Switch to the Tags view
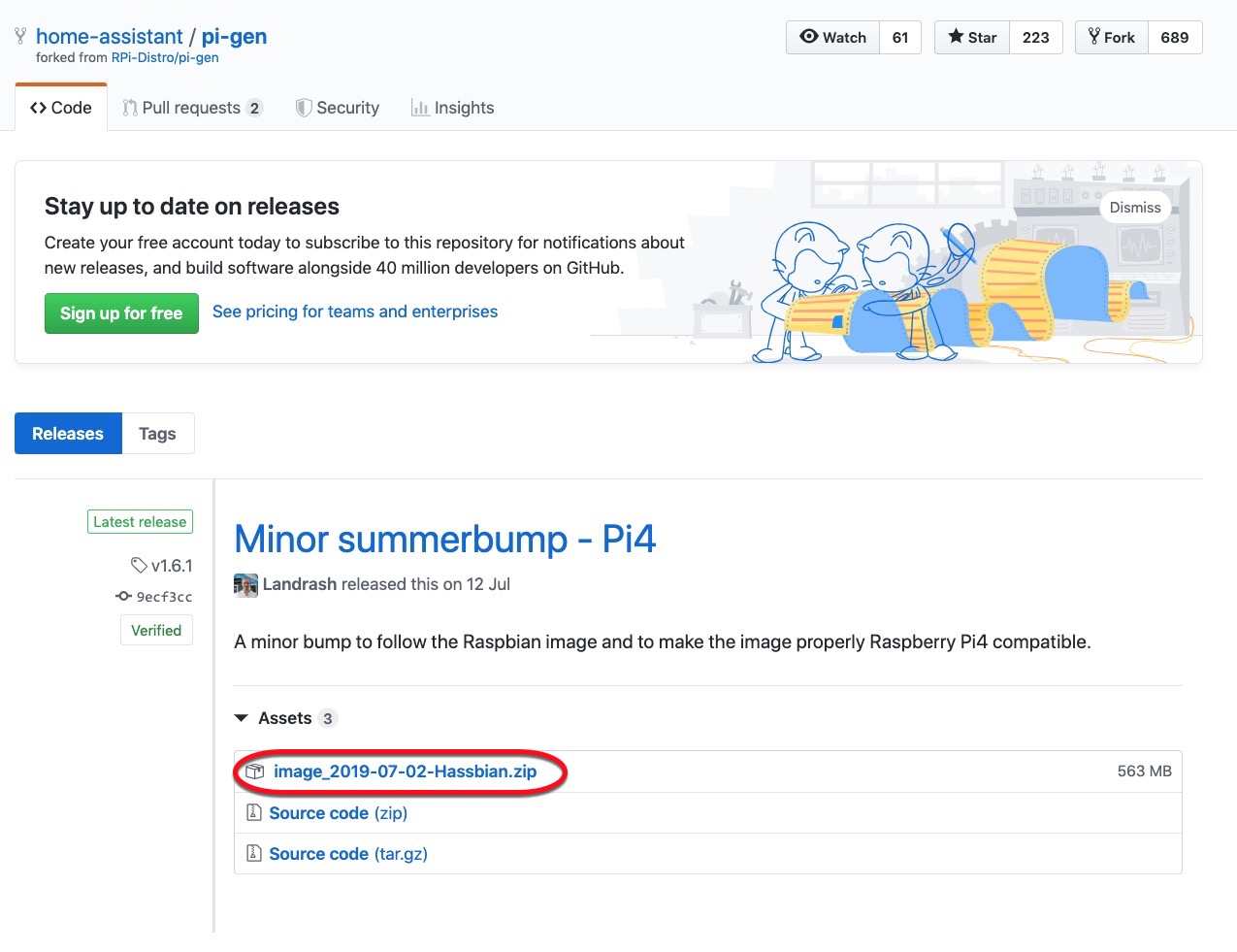The width and height of the screenshot is (1237, 952). 157,434
